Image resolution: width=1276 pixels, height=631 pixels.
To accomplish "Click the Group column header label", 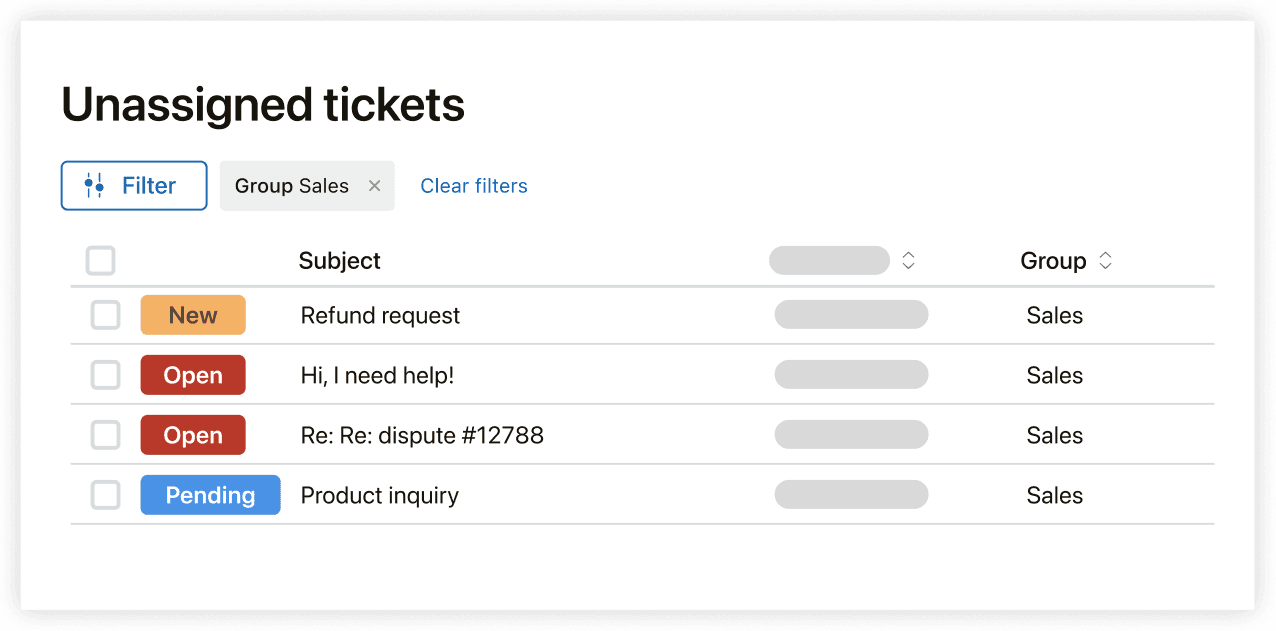I will coord(1054,260).
